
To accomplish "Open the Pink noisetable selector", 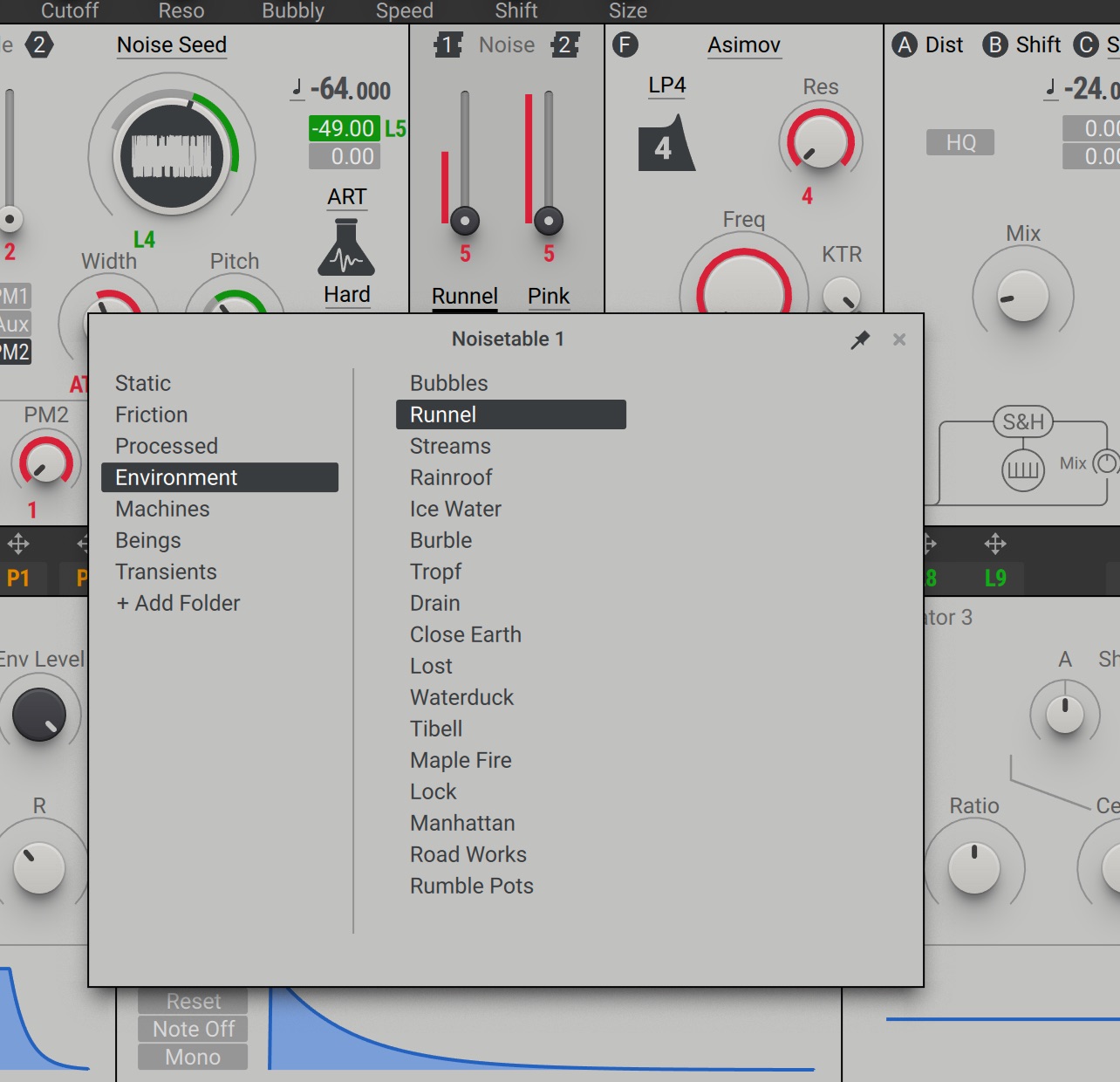I will (x=548, y=297).
